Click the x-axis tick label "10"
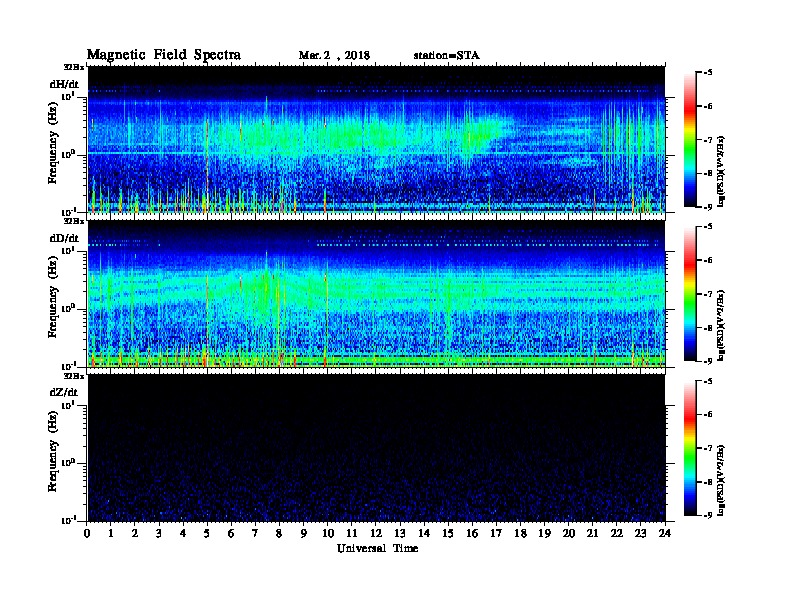Image resolution: width=792 pixels, height=612 pixels. (x=328, y=533)
